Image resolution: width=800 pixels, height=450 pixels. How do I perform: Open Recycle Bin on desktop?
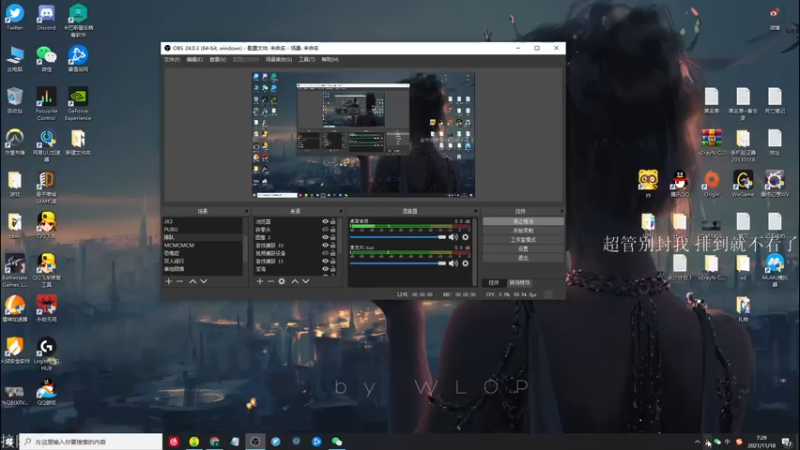coord(15,100)
